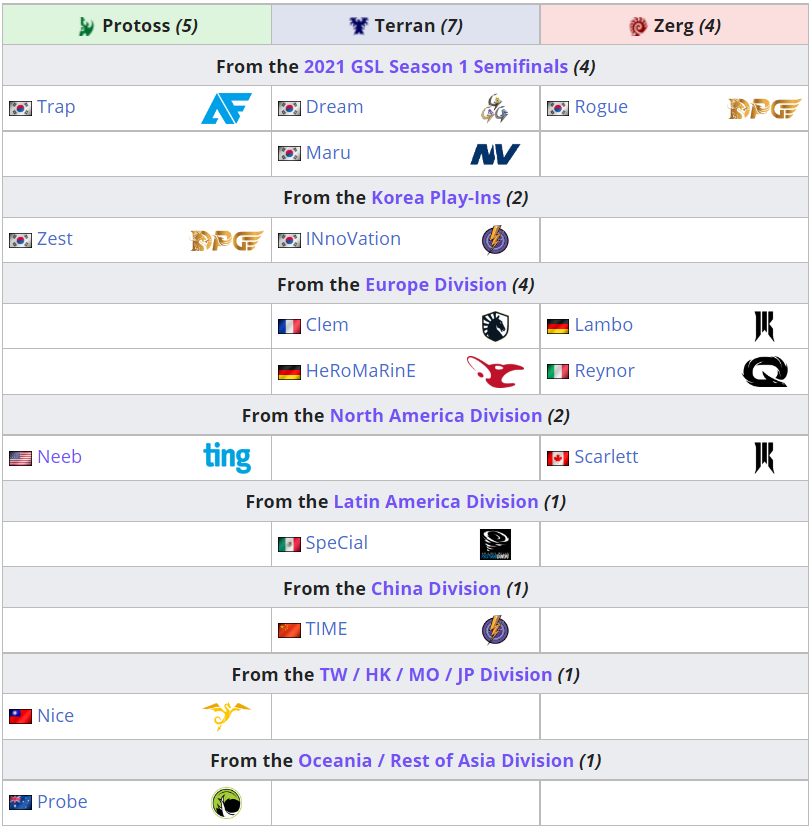This screenshot has width=811, height=829.
Task: Click the Team NV logo beside Maru
Action: tap(495, 154)
